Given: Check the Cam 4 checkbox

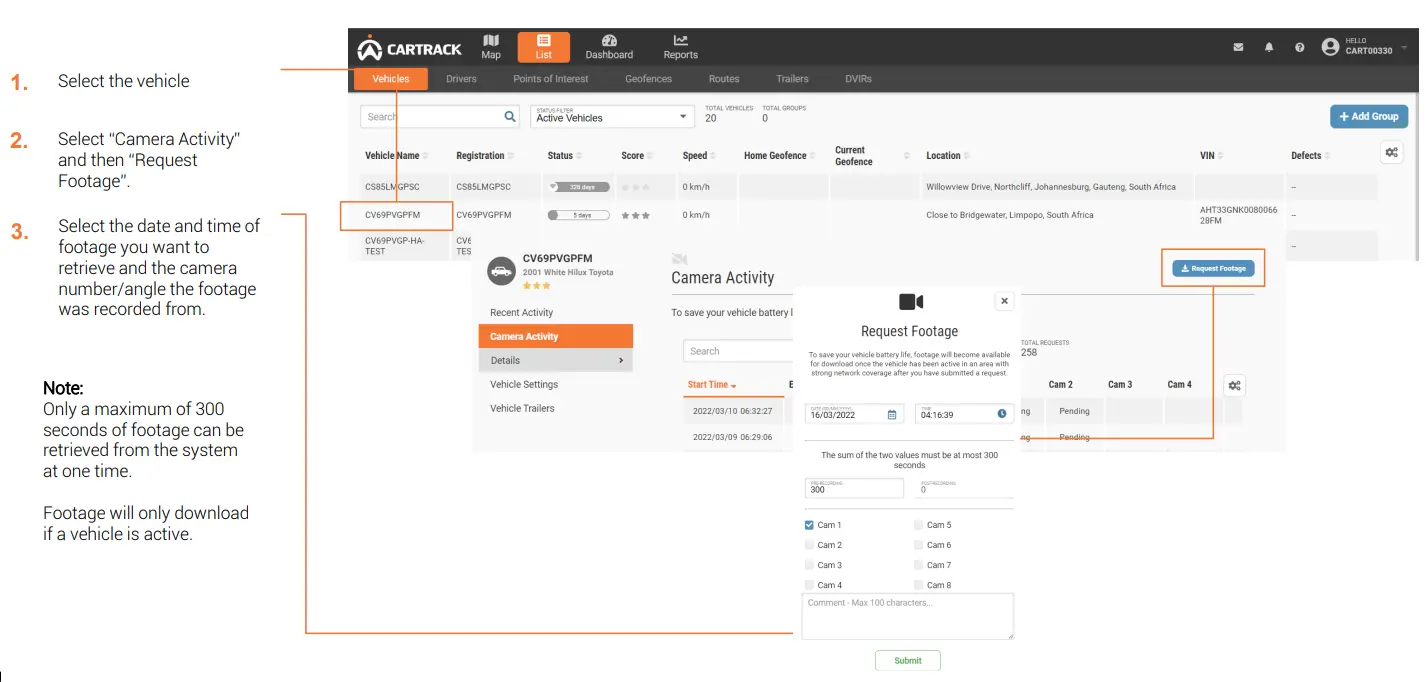Looking at the screenshot, I should click(809, 585).
